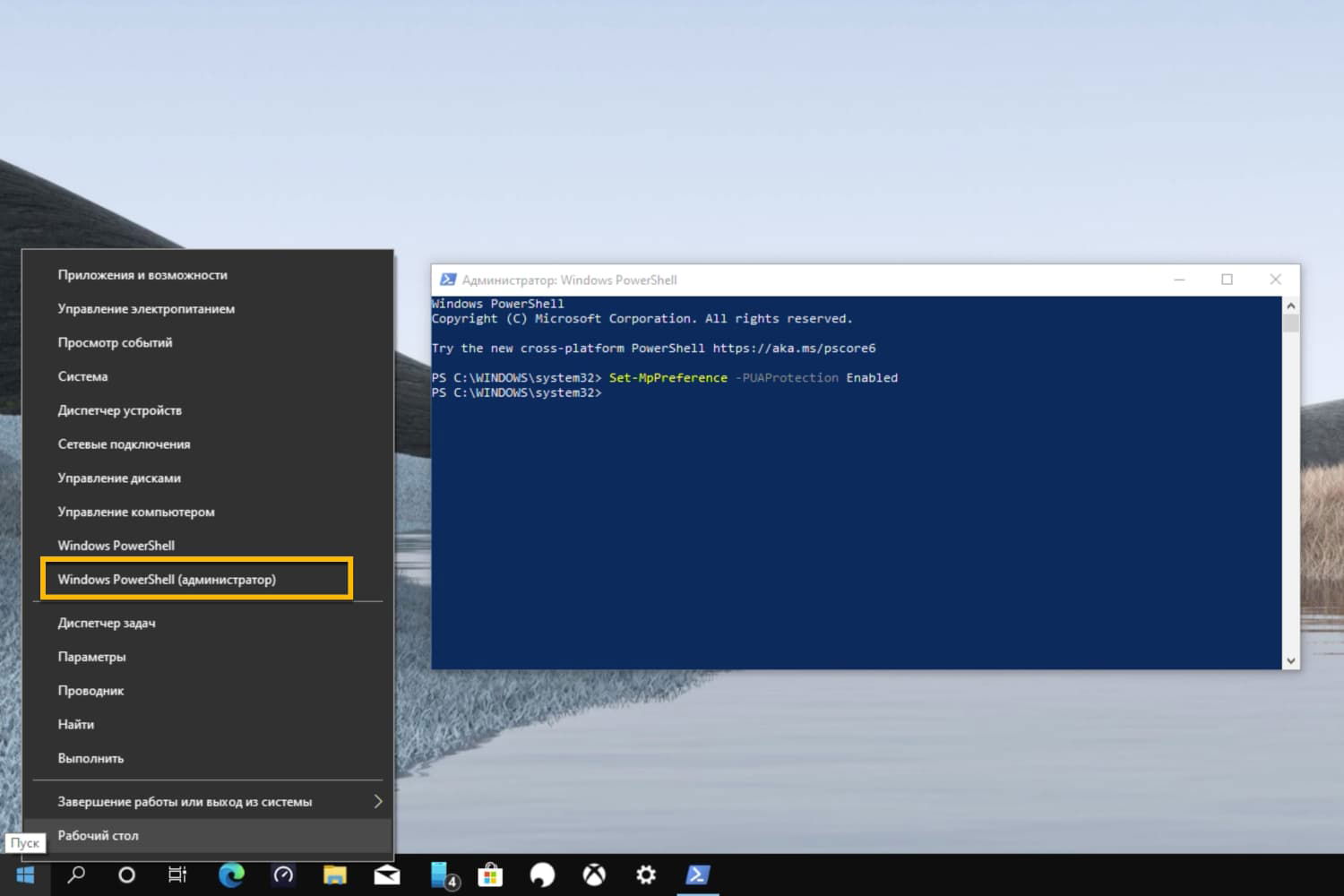Click the scroll-up arrow in PowerShell window
Viewport: 1344px width, 896px height.
[1291, 305]
